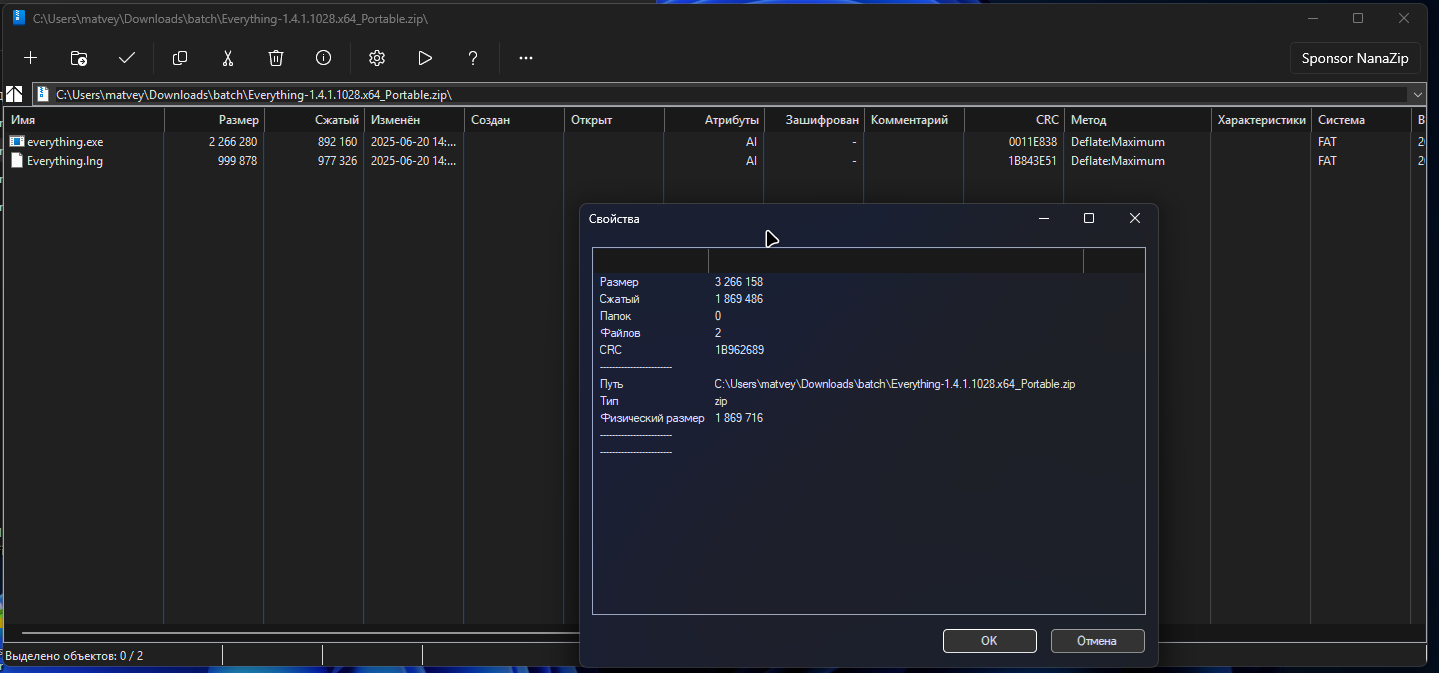Image resolution: width=1439 pixels, height=673 pixels.
Task: Sort by the Комментарий column header
Action: pos(914,120)
